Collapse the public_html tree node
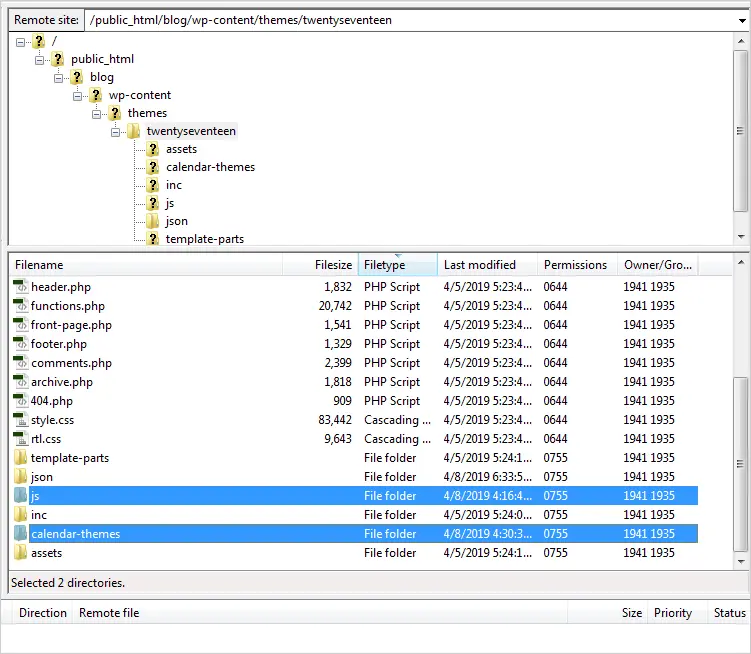The width and height of the screenshot is (751, 654). [39, 60]
